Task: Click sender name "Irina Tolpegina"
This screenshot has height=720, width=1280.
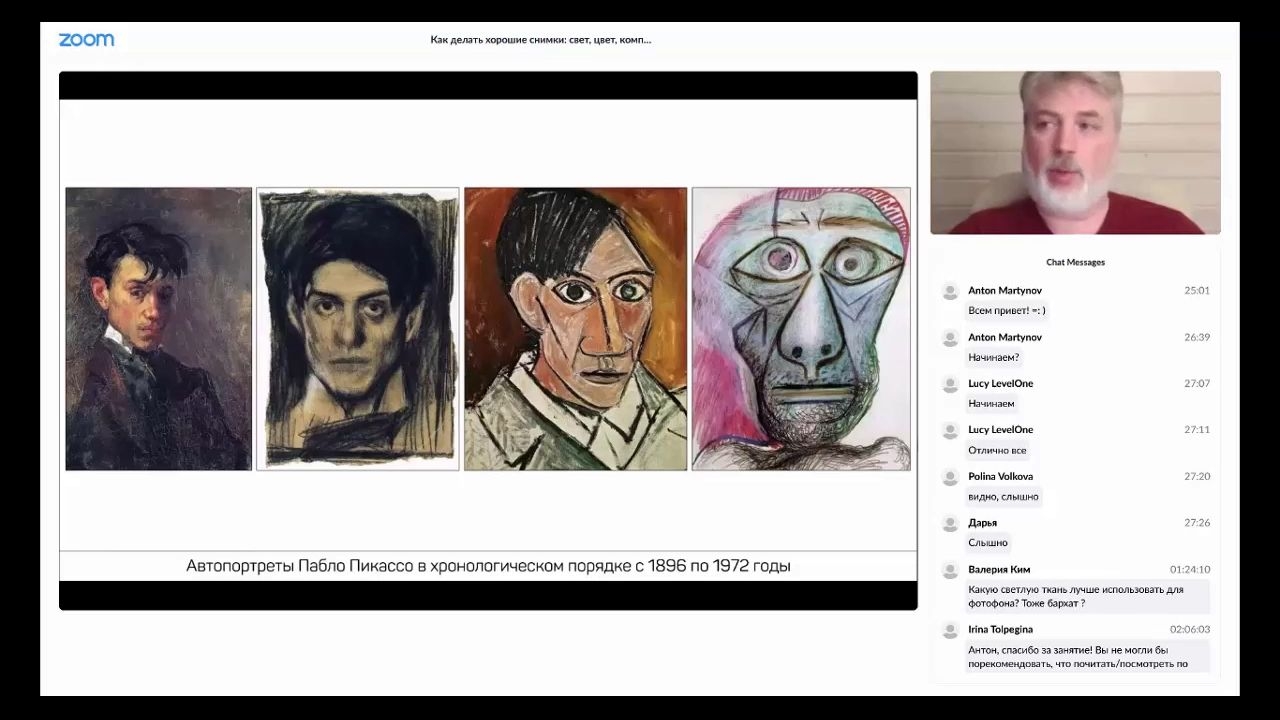Action: click(1001, 630)
